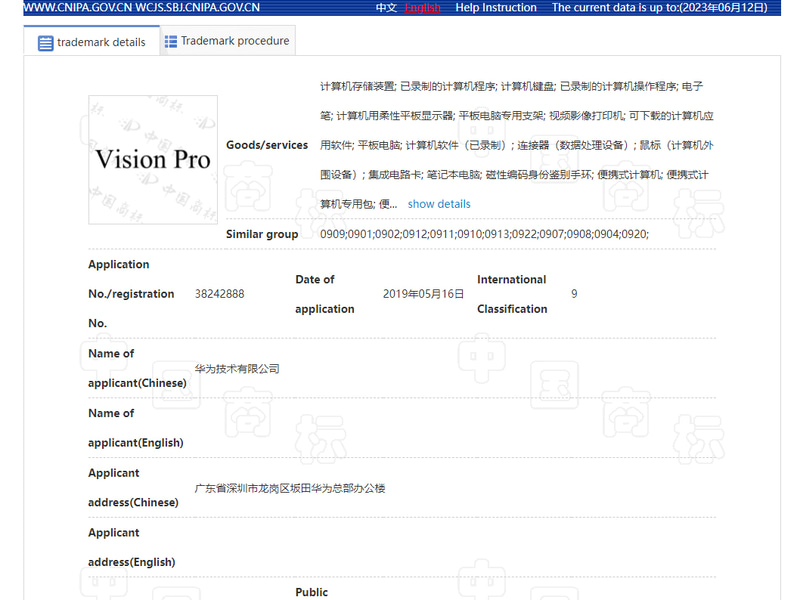Select application number 38242888
800x600 pixels.
point(219,294)
